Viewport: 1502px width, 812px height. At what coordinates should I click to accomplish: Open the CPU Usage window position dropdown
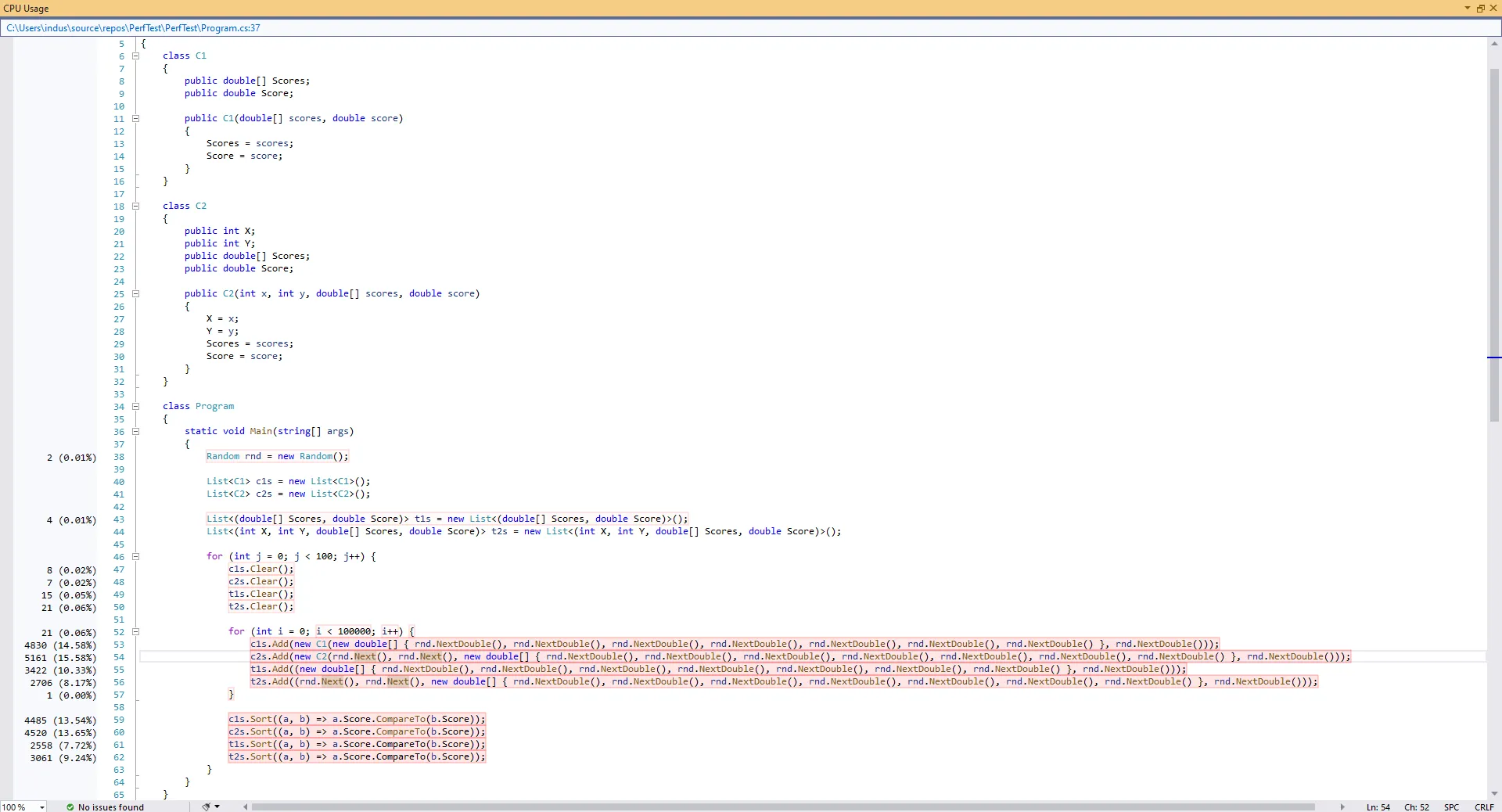pos(1467,8)
